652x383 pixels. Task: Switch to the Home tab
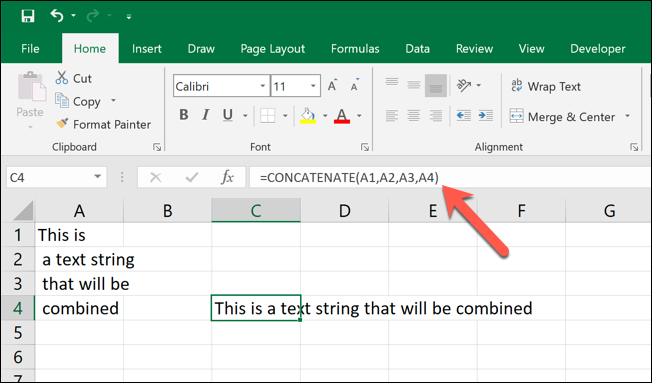[90, 49]
